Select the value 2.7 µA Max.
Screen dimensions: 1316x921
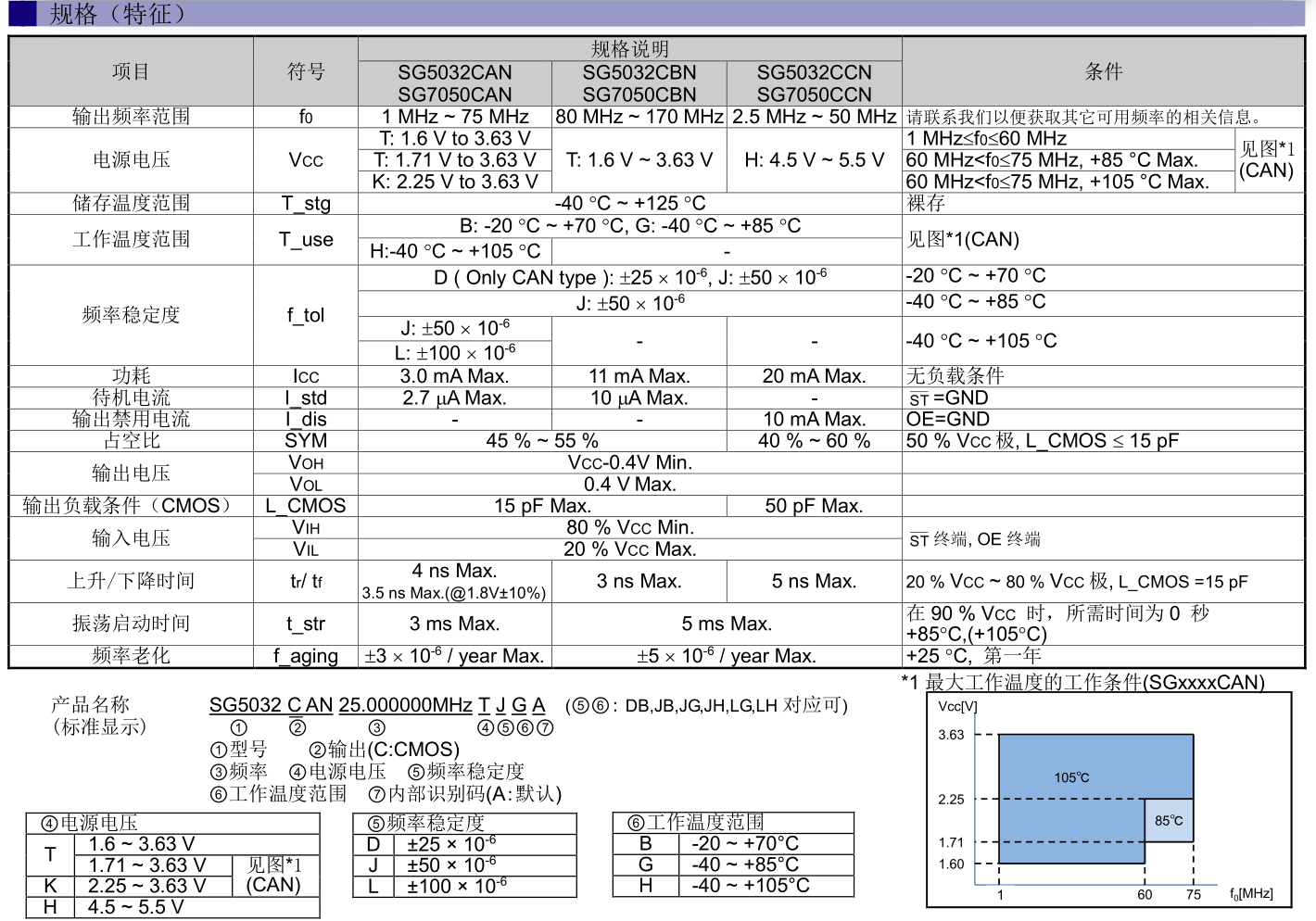[455, 397]
